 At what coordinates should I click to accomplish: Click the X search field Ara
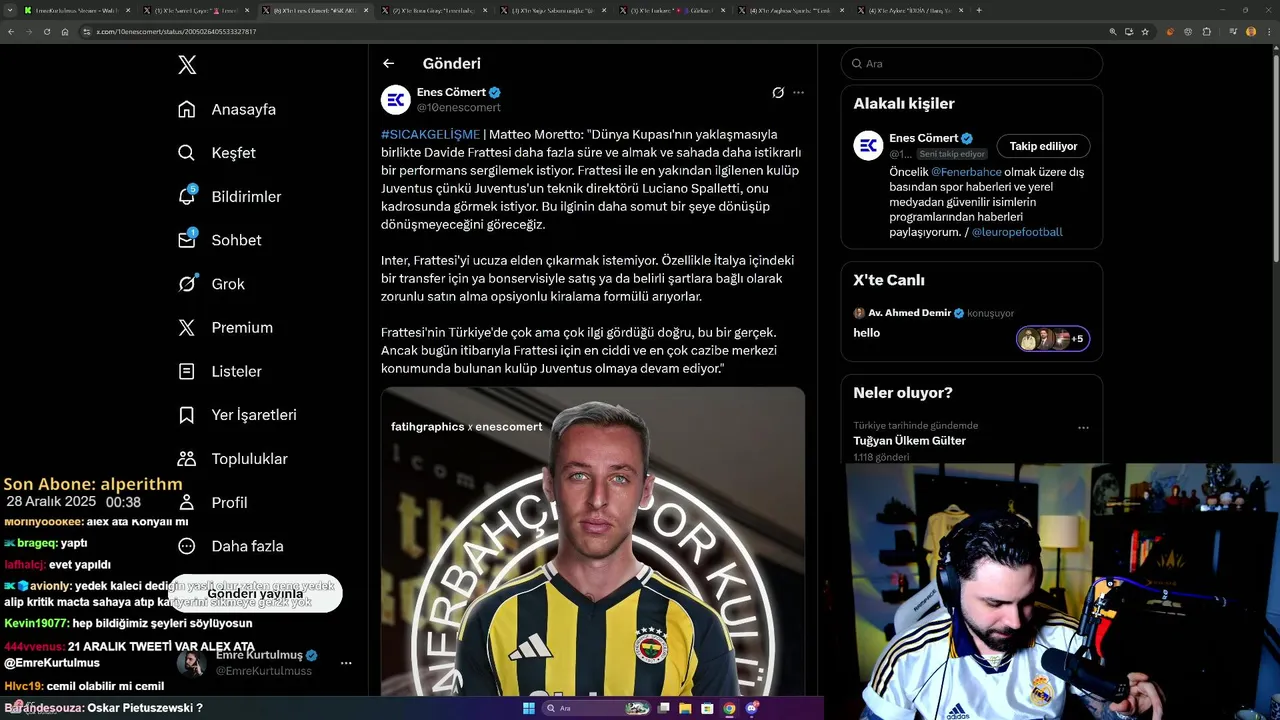pyautogui.click(x=971, y=63)
